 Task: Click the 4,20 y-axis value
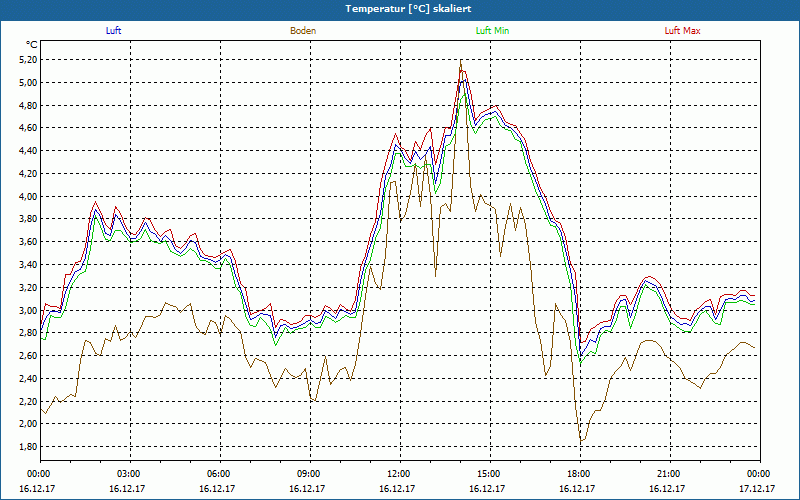[29, 174]
